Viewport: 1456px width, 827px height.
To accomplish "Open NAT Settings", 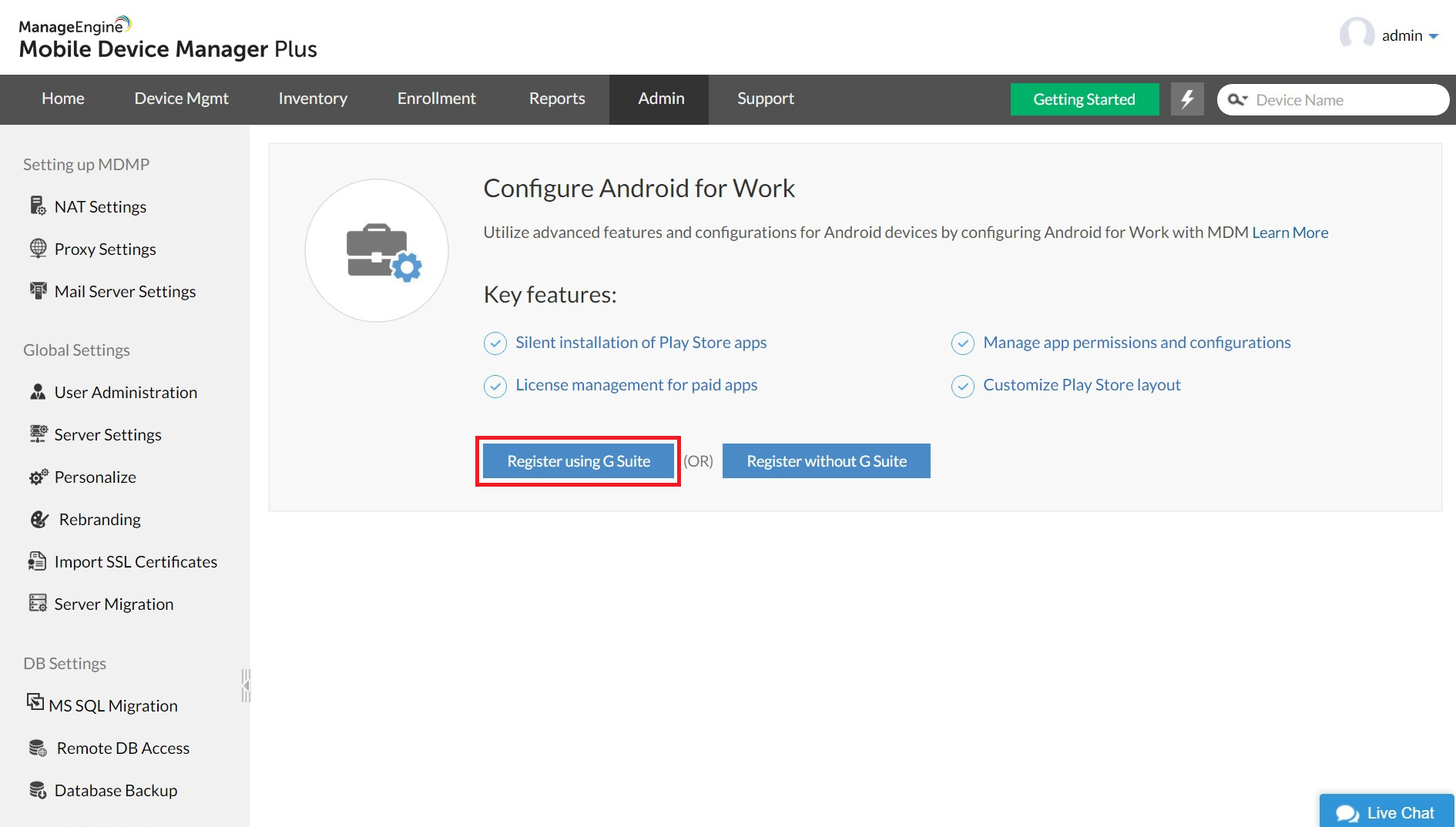I will pos(100,206).
